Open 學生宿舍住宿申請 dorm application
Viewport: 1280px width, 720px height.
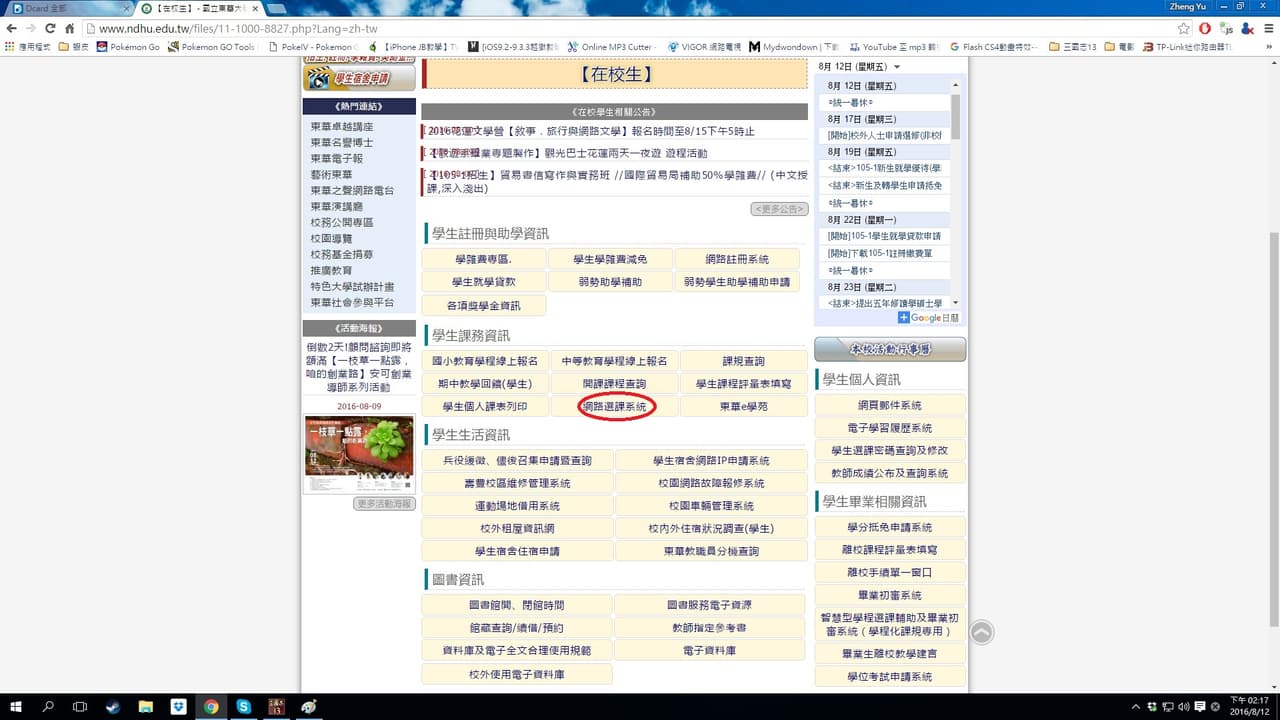pyautogui.click(x=517, y=551)
